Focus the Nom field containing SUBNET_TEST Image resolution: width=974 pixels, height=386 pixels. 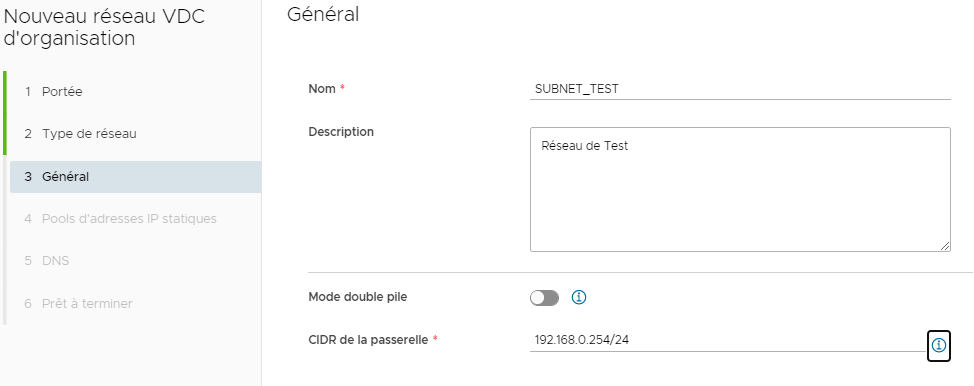pos(740,89)
